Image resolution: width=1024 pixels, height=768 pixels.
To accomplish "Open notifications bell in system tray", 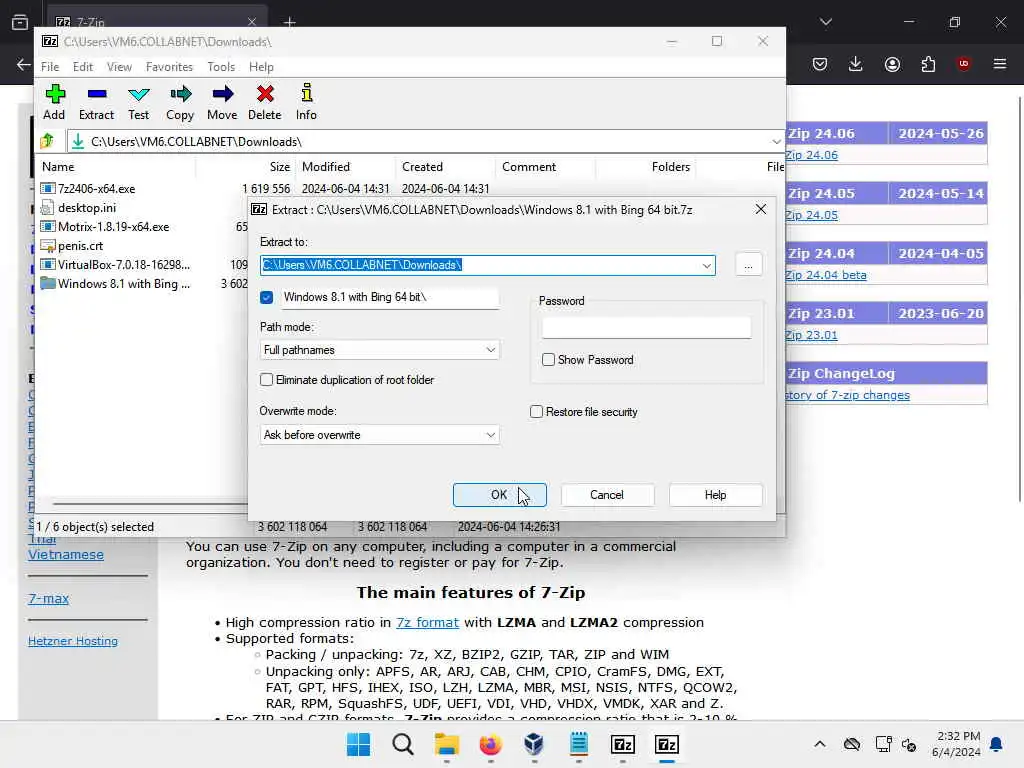I will (x=996, y=744).
